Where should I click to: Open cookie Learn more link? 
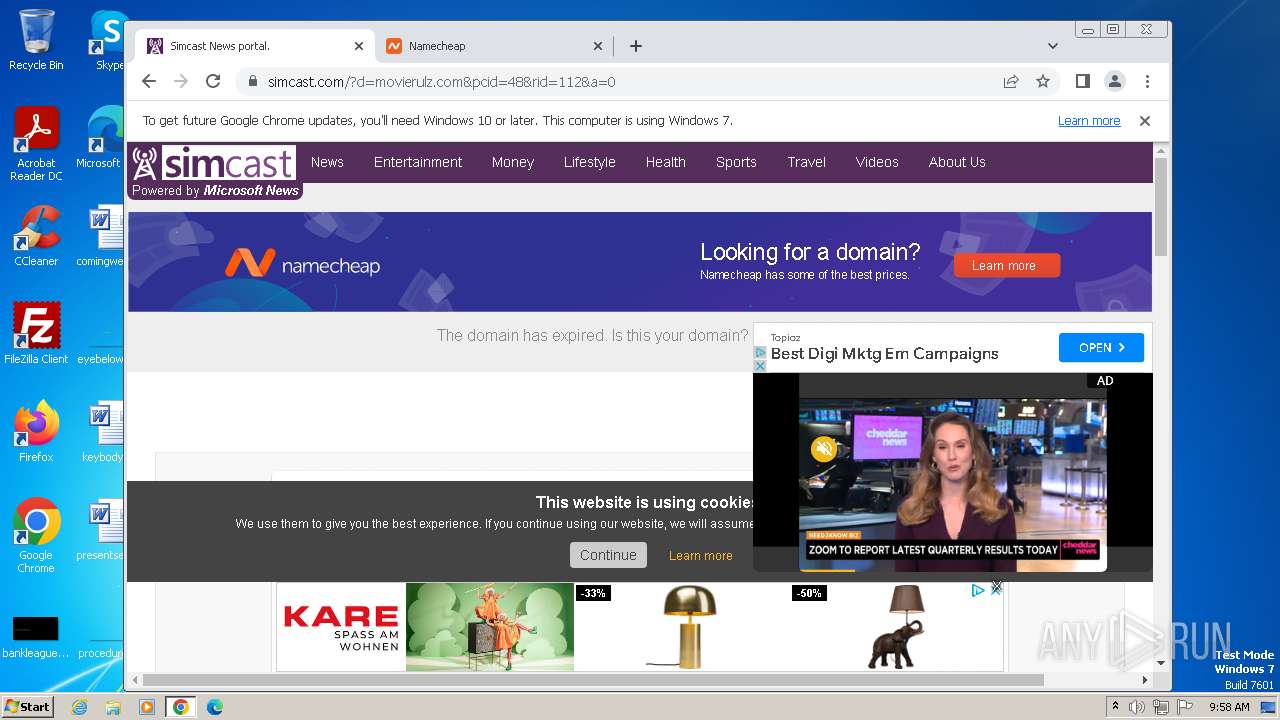click(x=700, y=556)
